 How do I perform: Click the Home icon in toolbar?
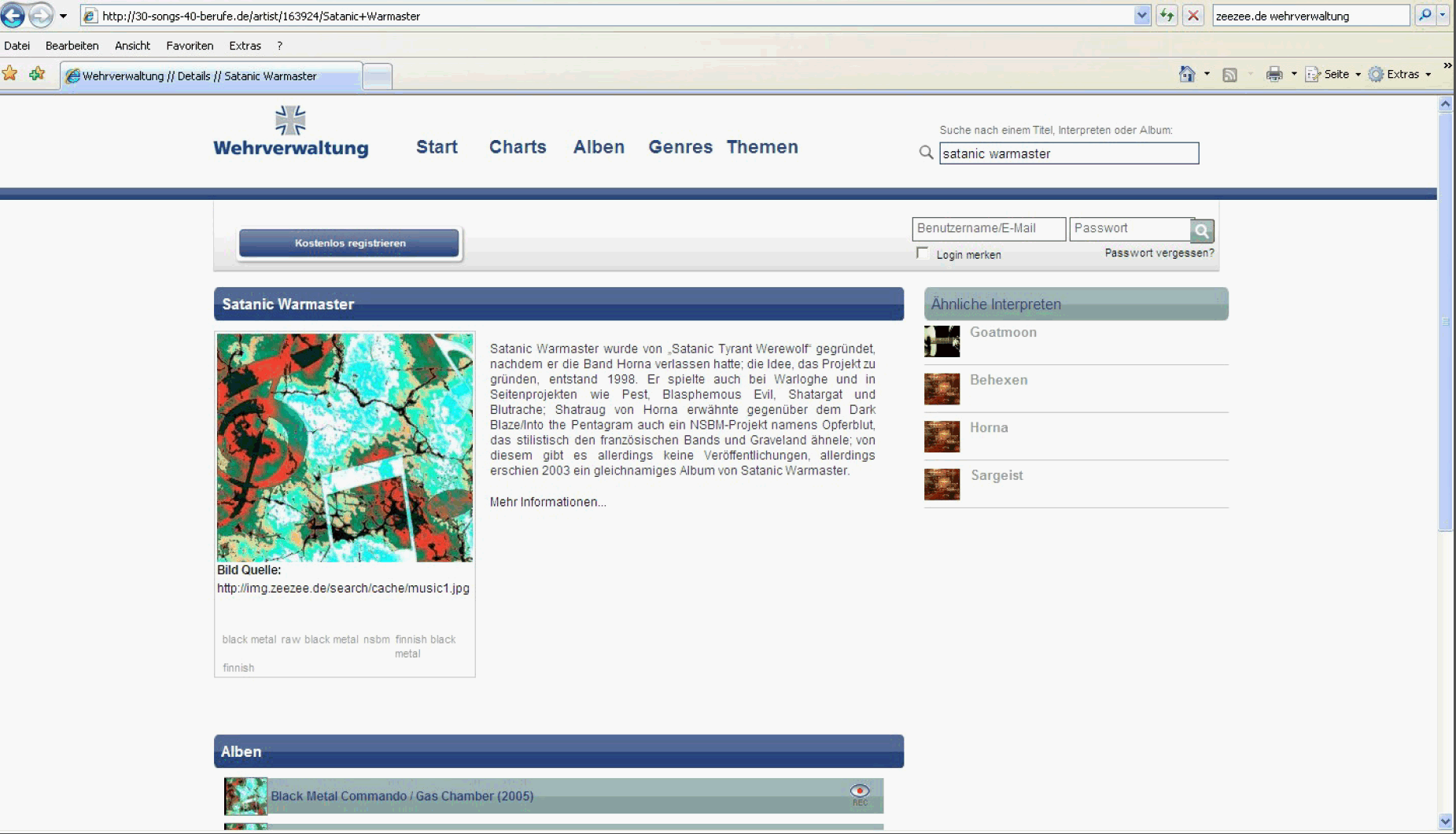1186,74
